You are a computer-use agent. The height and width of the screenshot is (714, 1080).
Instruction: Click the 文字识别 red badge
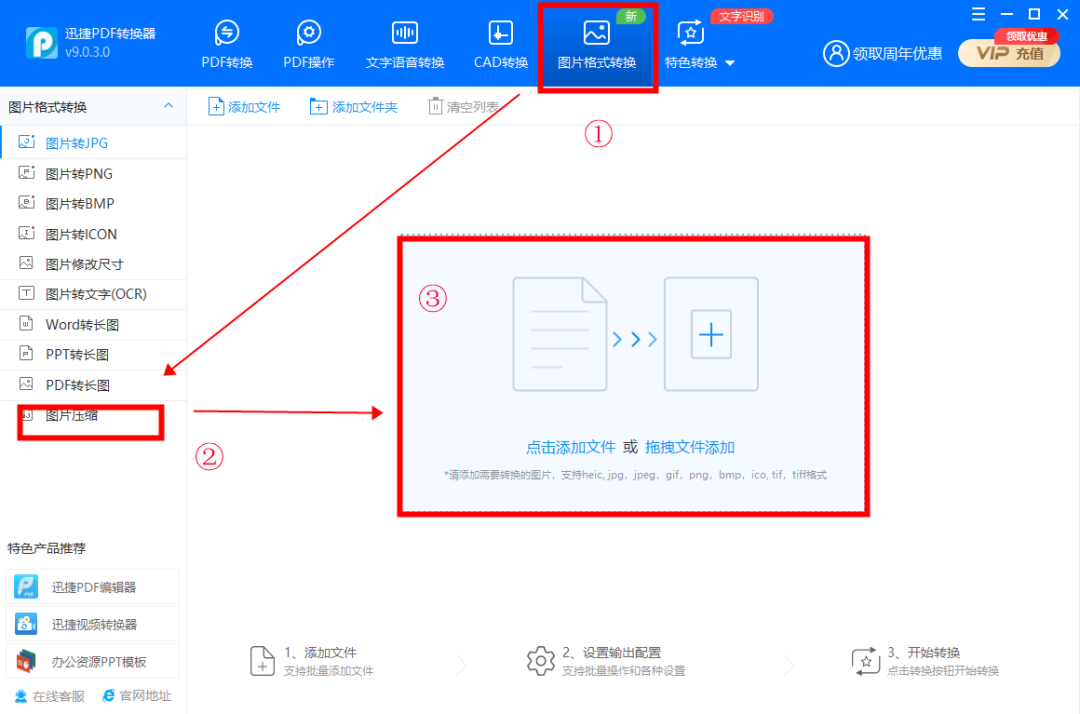pos(741,16)
